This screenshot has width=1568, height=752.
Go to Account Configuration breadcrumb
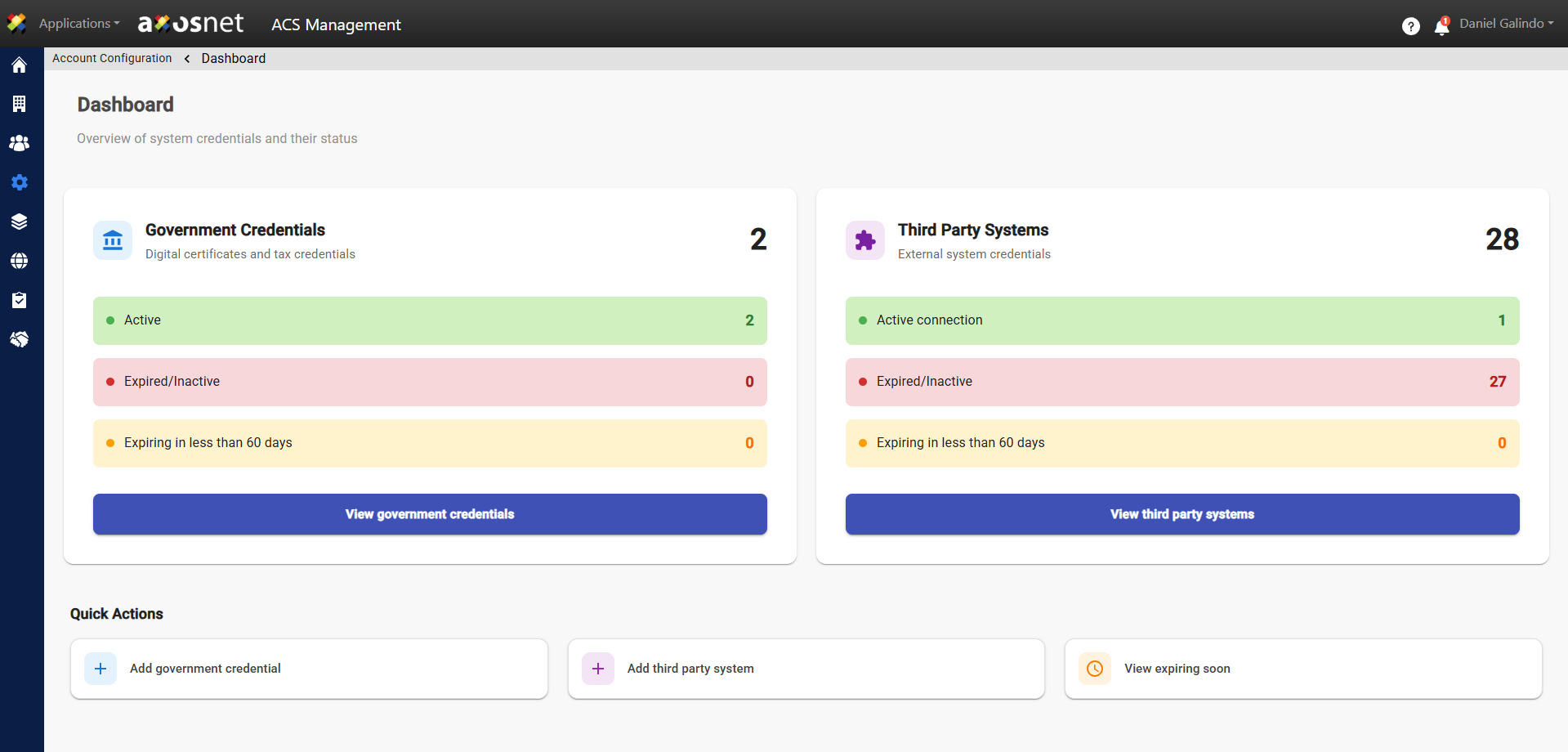[112, 59]
